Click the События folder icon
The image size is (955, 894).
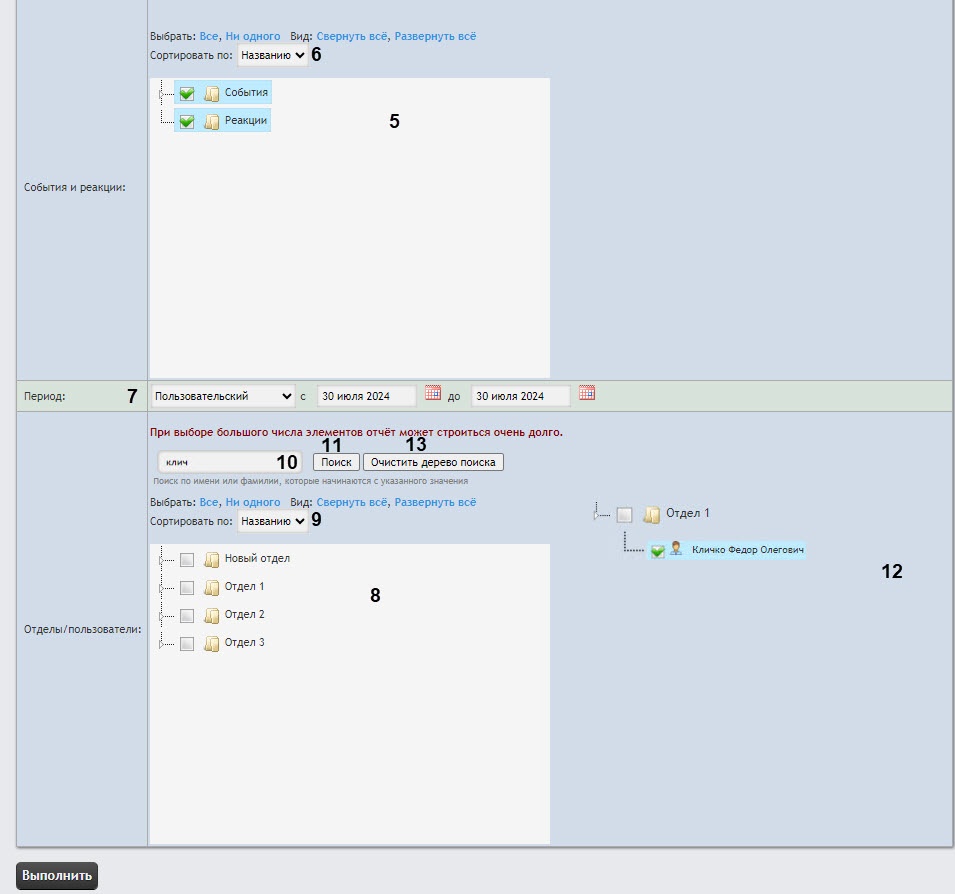coord(212,94)
